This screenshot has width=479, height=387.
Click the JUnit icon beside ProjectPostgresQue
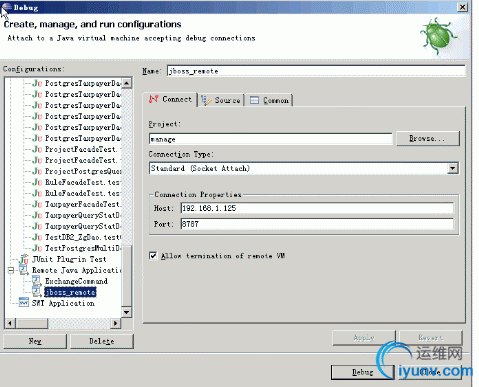[37, 171]
